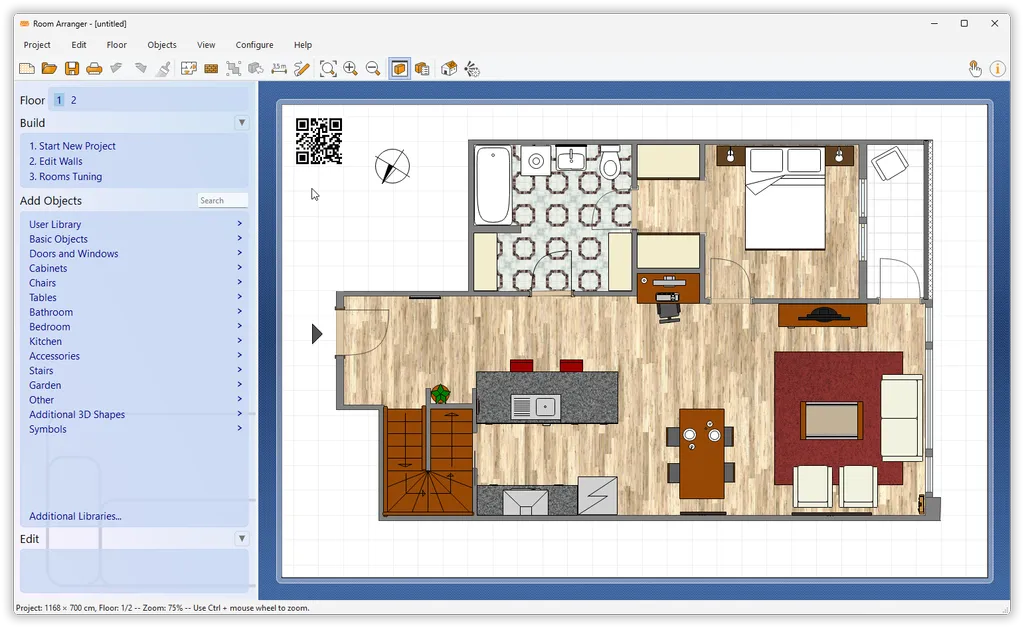Focus the Add Objects search field
Image resolution: width=1024 pixels, height=628 pixels.
click(x=223, y=200)
